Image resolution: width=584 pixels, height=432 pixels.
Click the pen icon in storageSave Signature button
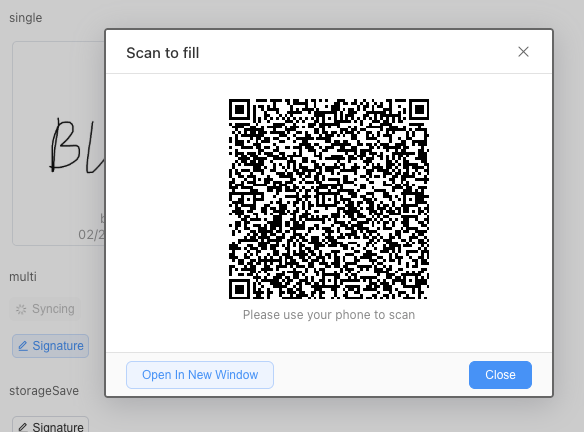click(23, 427)
